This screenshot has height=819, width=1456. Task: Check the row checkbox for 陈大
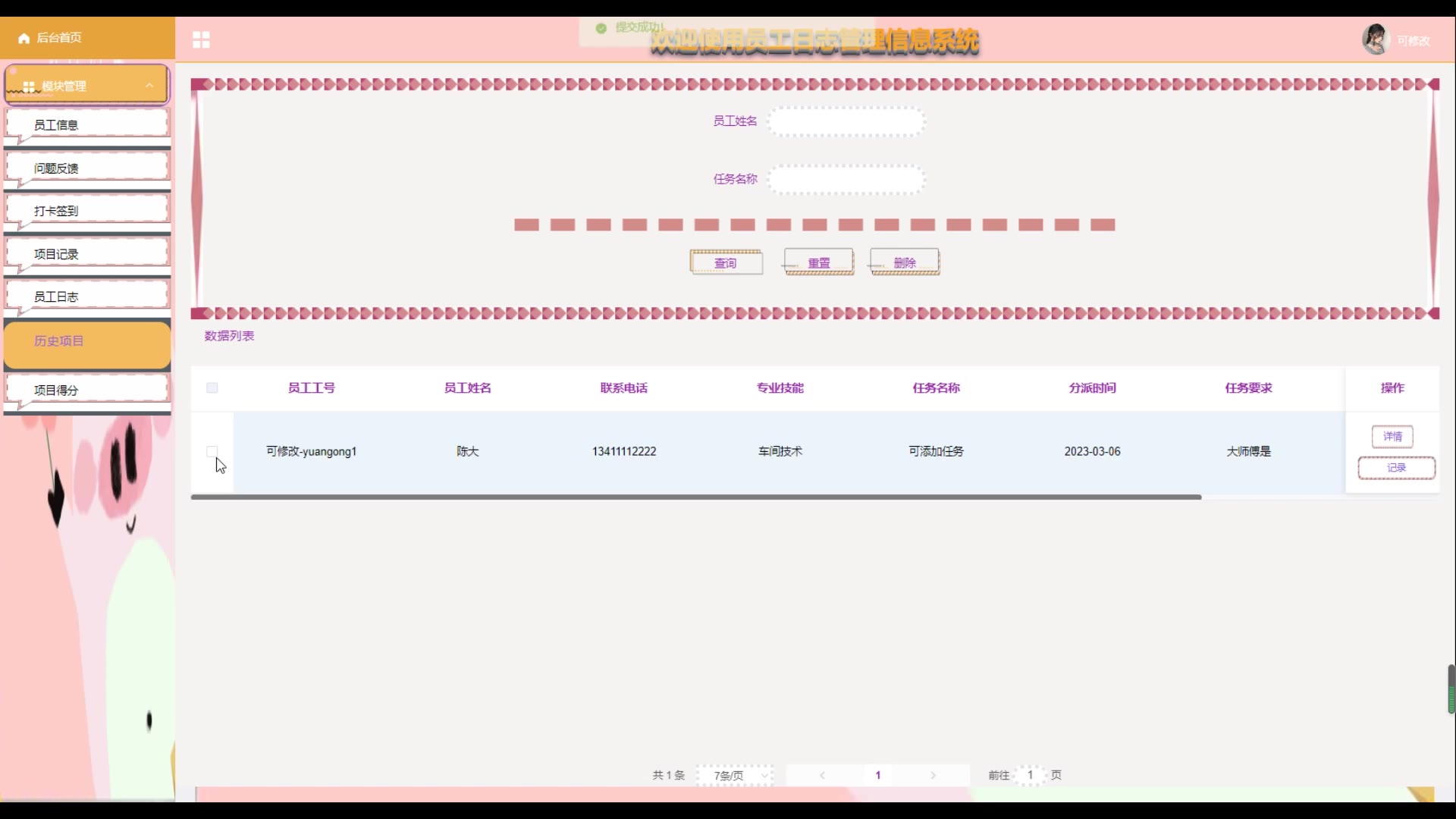(212, 451)
